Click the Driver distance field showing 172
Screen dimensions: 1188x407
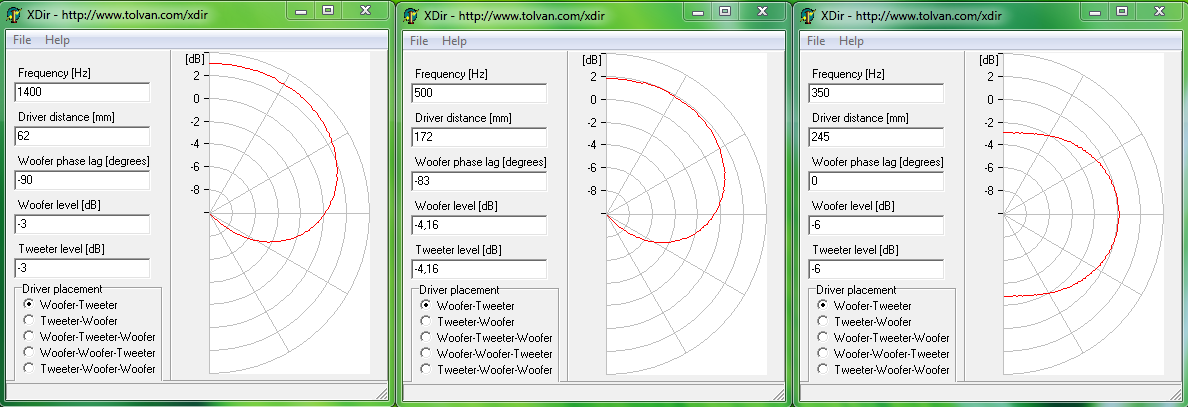click(x=479, y=137)
